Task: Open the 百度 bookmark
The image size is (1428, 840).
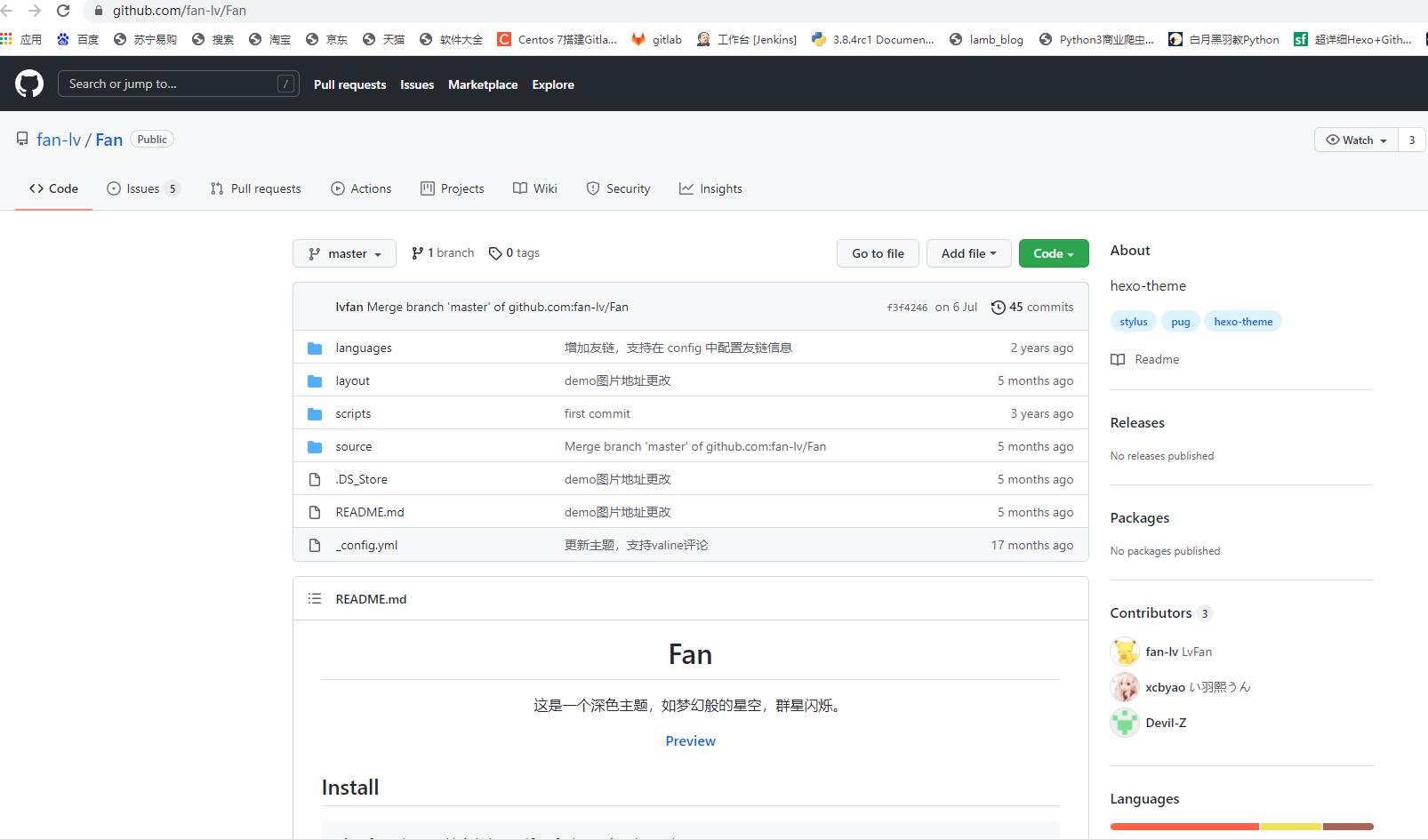Action: pos(77,39)
